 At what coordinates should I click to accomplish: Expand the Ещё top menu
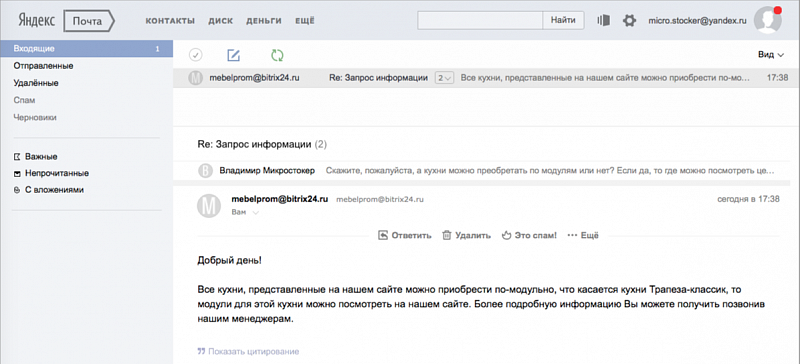(x=305, y=21)
